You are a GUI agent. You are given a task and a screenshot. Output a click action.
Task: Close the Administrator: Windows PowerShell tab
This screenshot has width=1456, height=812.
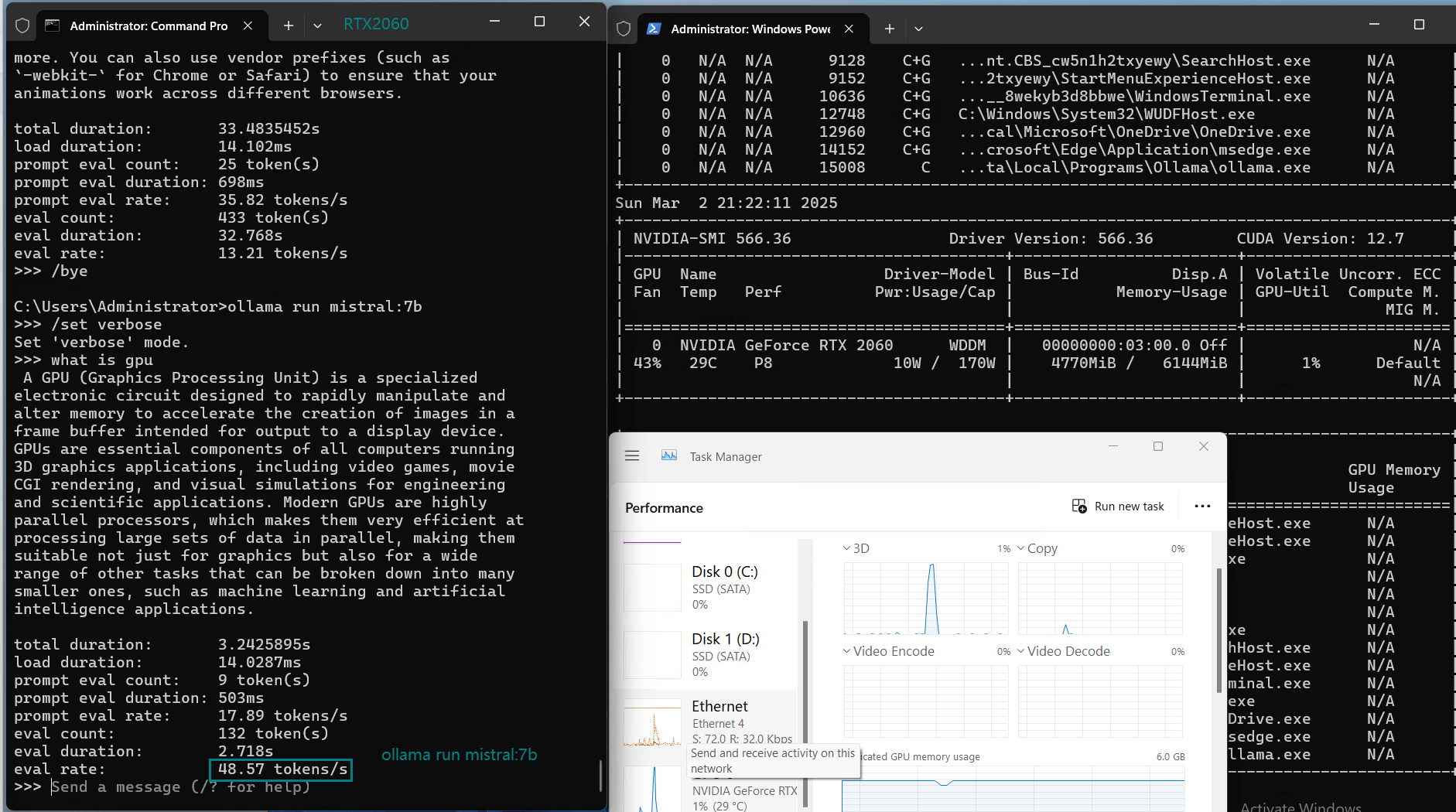coord(849,29)
